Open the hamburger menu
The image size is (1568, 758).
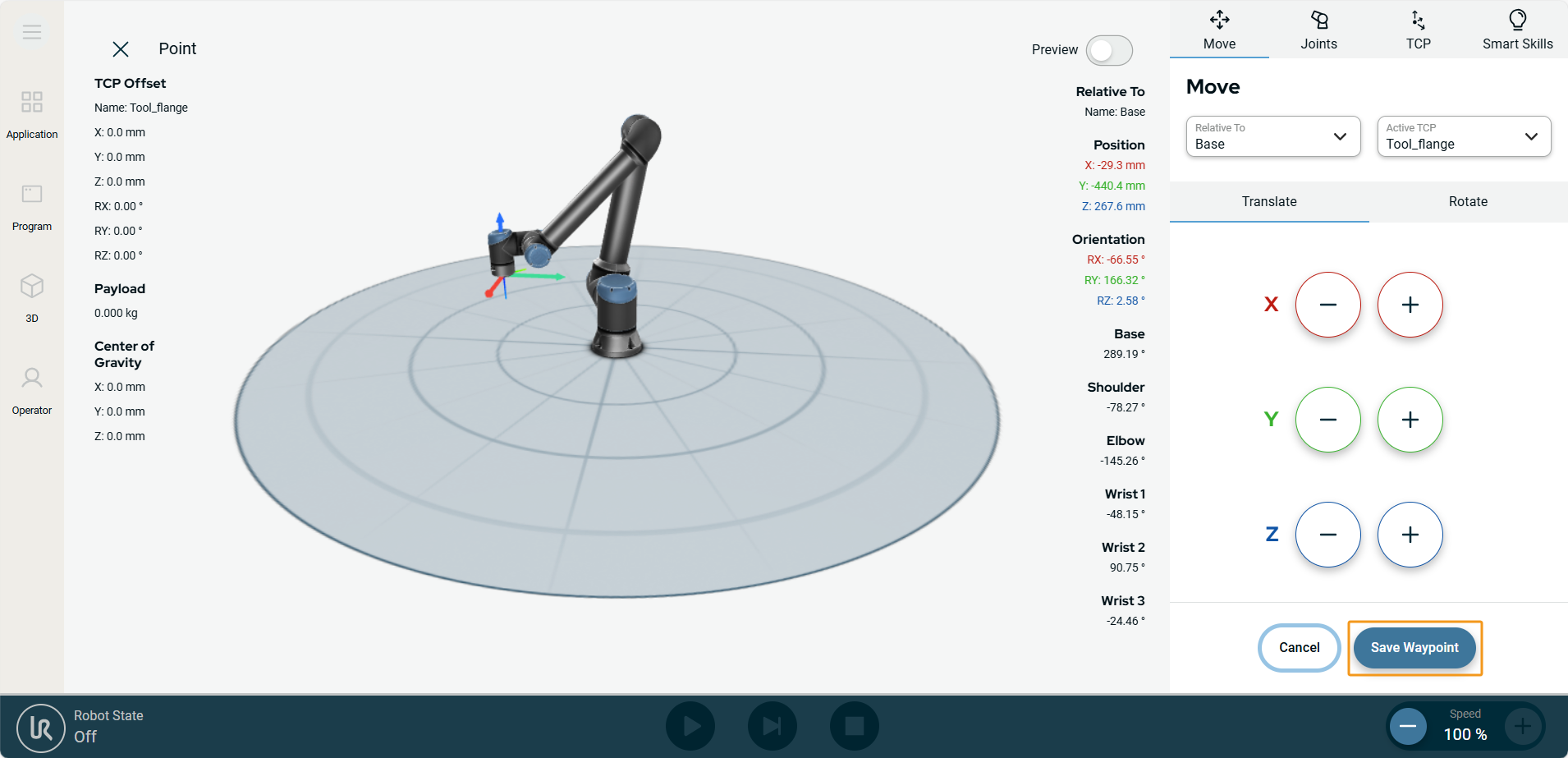[32, 32]
